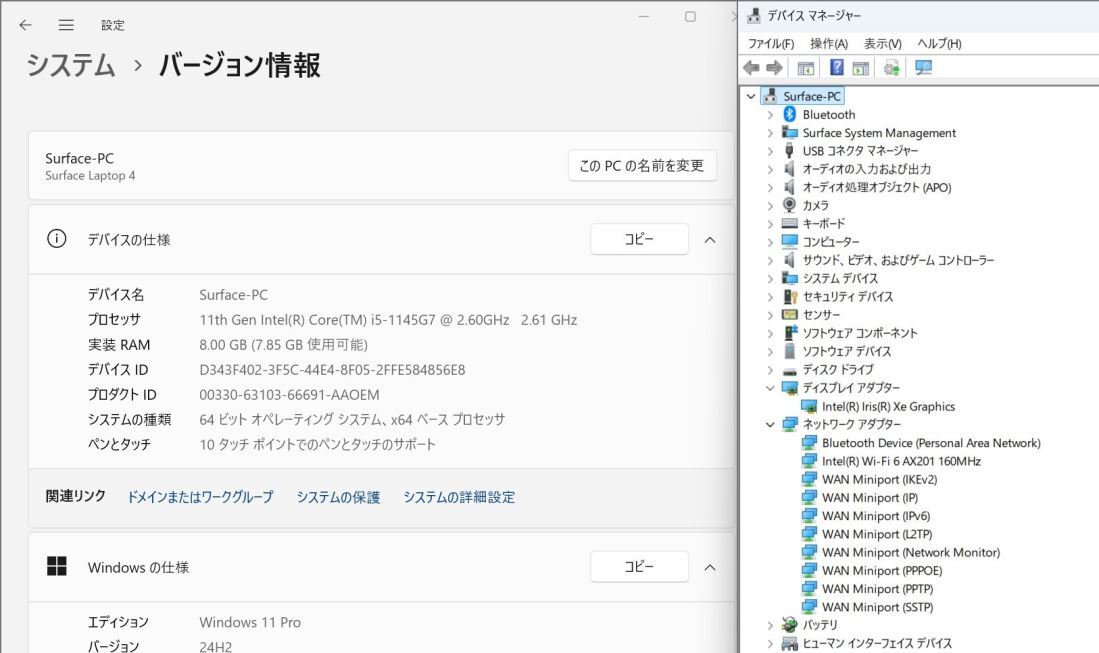Screen dimensions: 1099x653
Task: Click システム in the breadcrumb
Action: [71, 65]
